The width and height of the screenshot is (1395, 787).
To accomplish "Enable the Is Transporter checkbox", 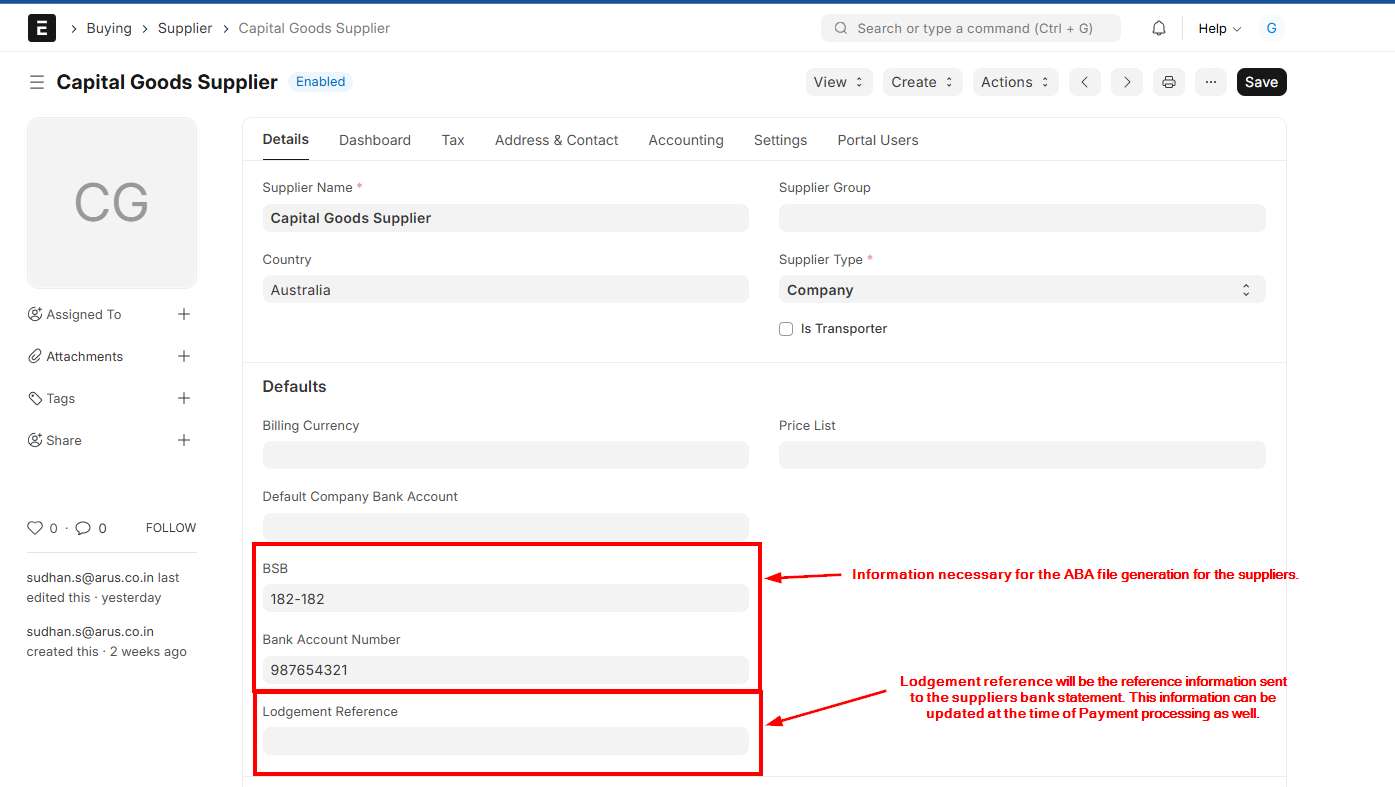I will point(786,329).
